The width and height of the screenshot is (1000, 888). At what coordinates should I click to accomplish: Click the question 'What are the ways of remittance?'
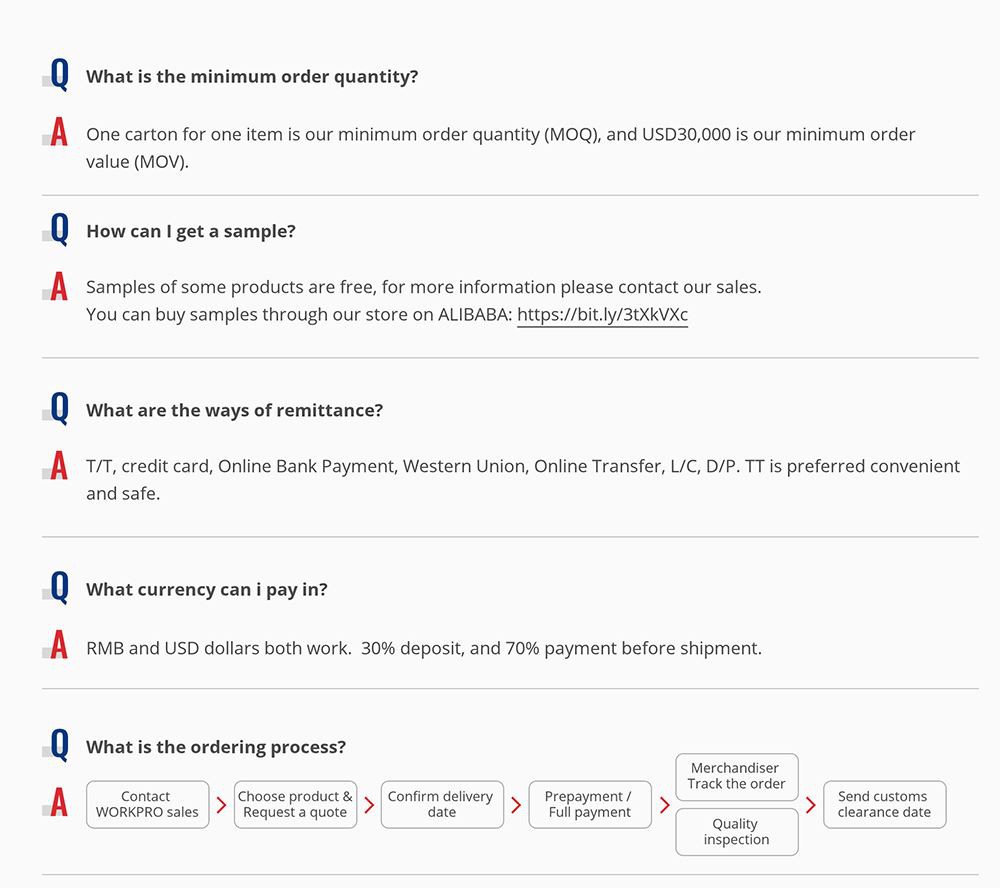(234, 410)
